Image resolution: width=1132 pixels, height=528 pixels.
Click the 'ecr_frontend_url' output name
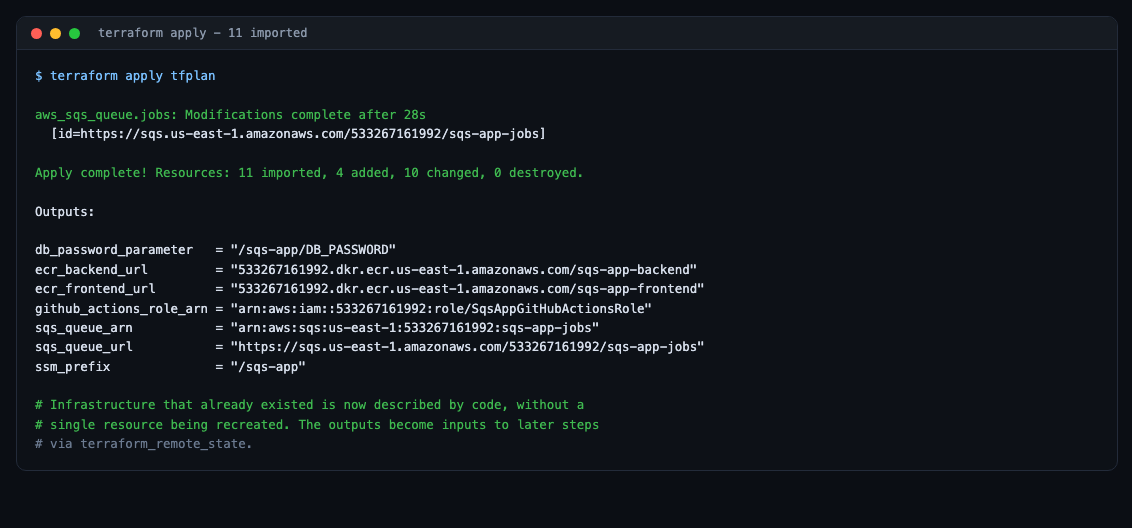pos(95,289)
